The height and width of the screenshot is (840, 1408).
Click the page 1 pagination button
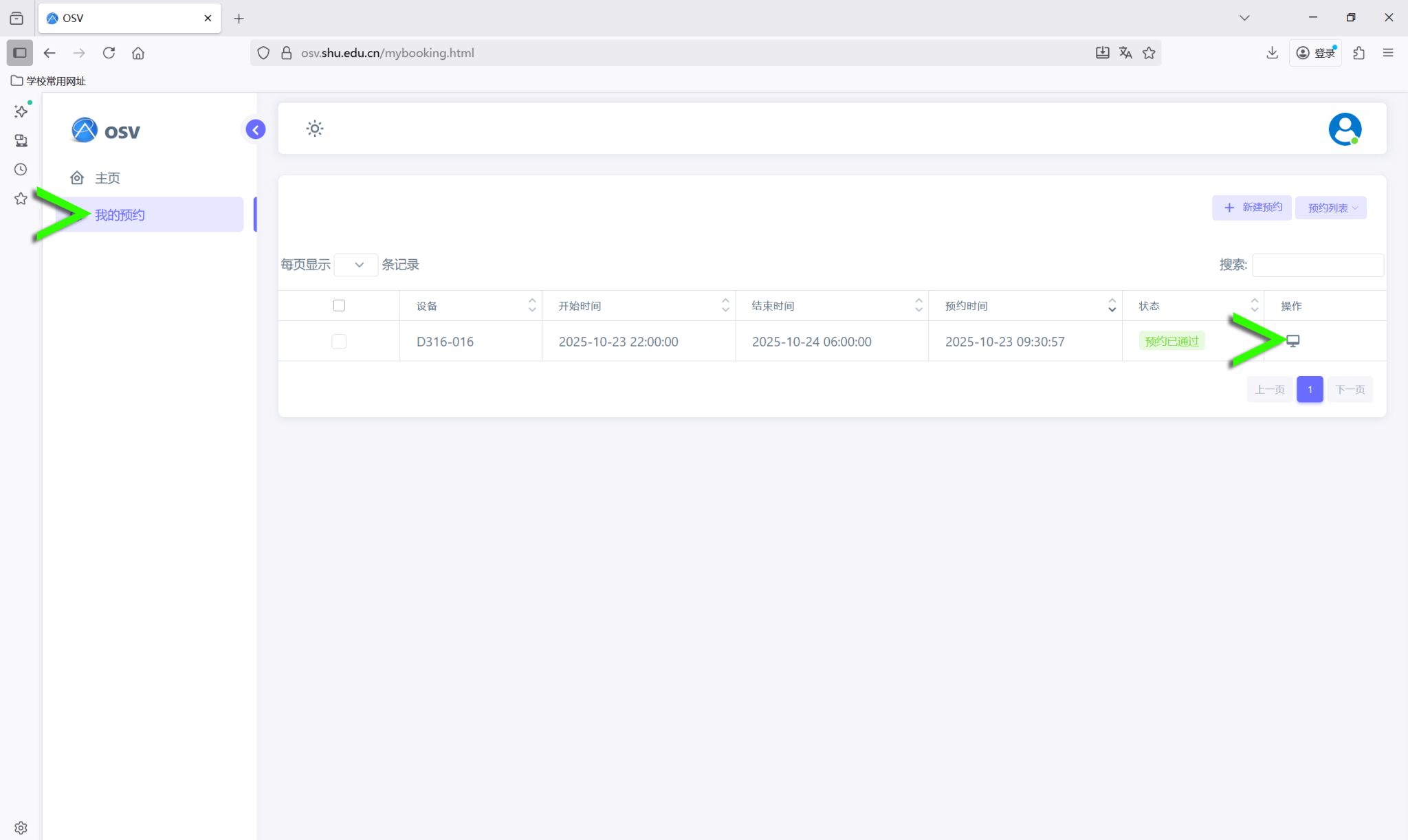1309,390
